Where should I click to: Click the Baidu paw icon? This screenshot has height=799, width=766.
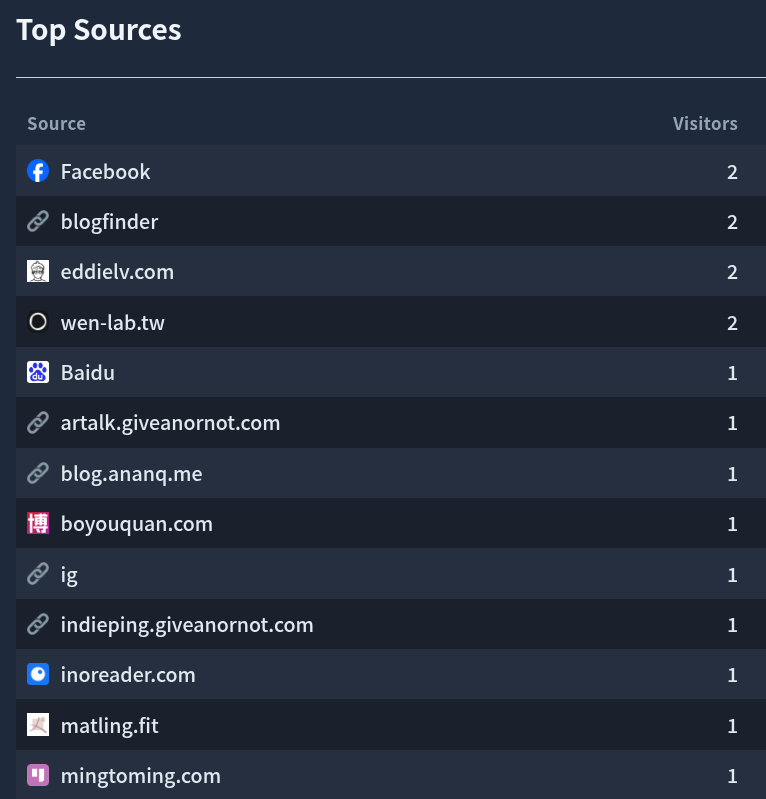click(38, 372)
